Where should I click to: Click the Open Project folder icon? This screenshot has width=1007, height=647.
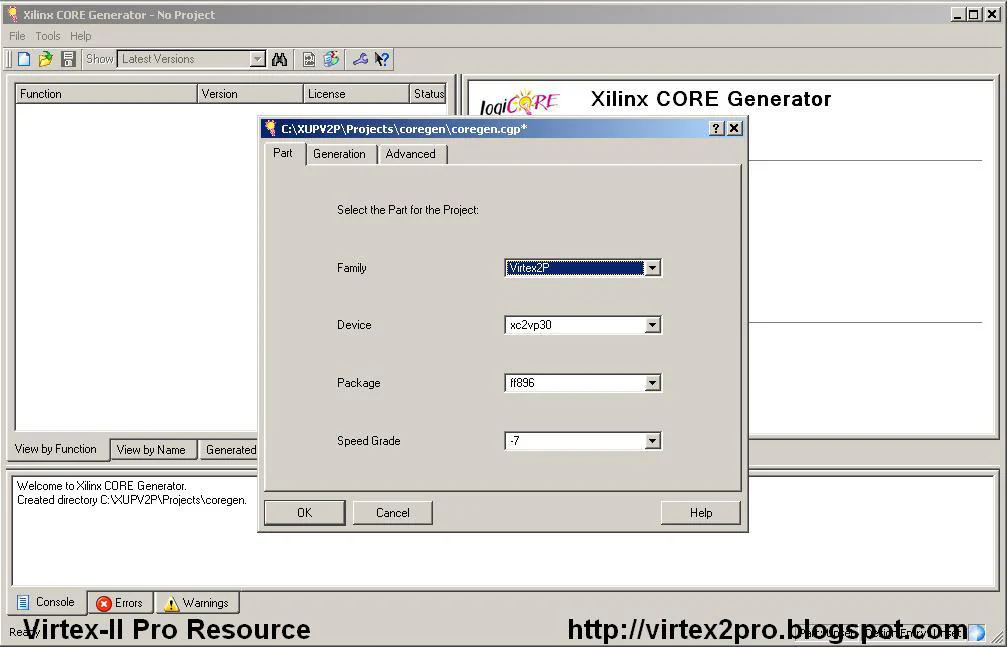click(x=46, y=60)
